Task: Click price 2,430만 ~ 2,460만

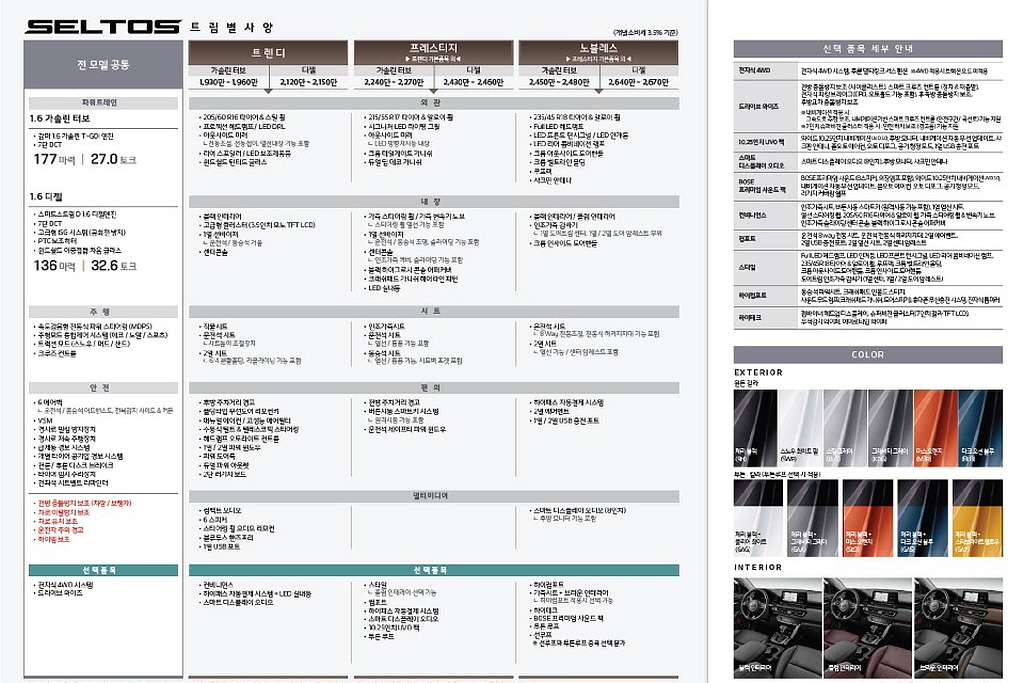Action: click(473, 82)
